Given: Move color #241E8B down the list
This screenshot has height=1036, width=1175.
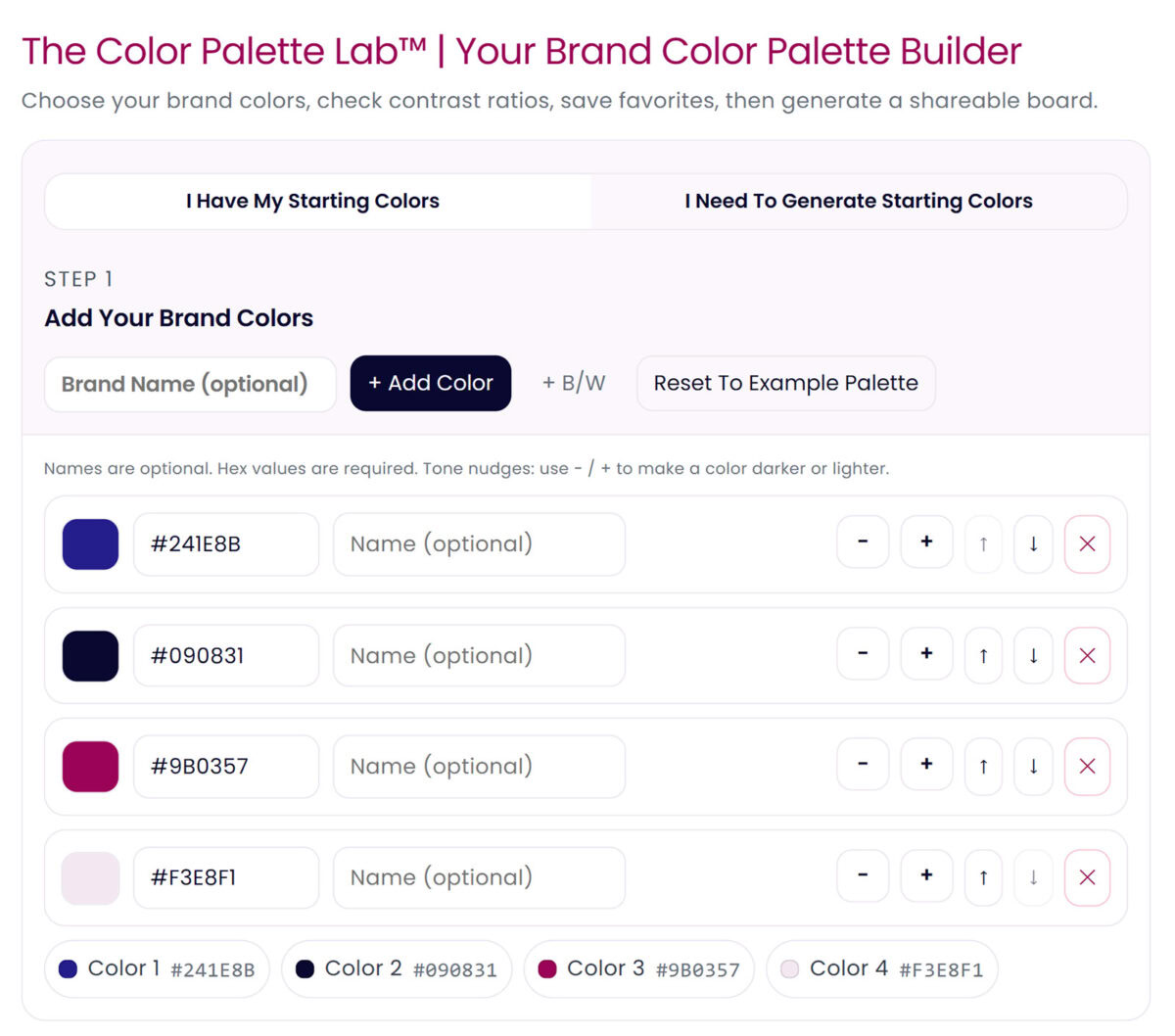Looking at the screenshot, I should [1033, 542].
